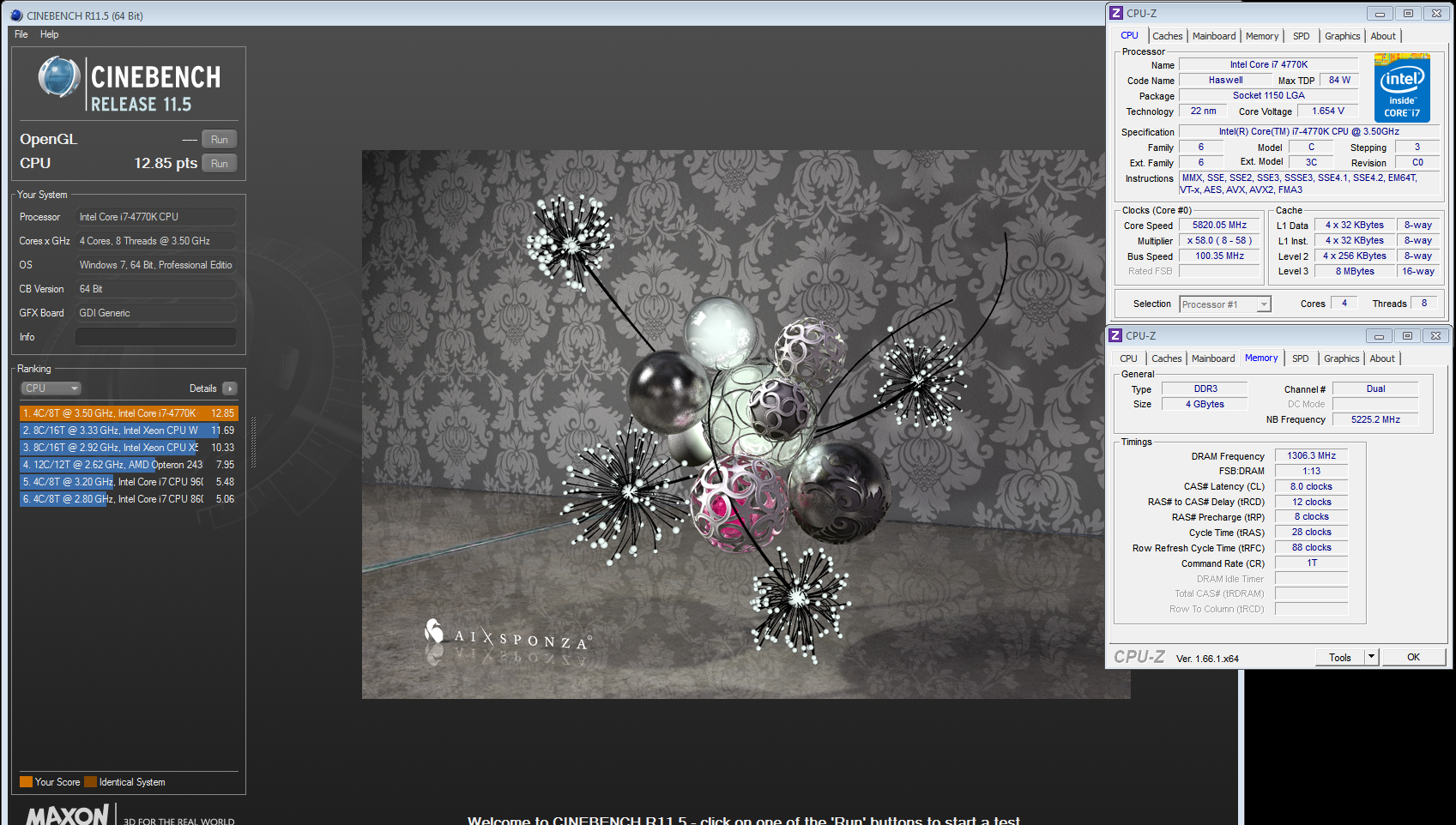Click the top CPU-Z window Z icon
The width and height of the screenshot is (1456, 825).
(x=1116, y=13)
